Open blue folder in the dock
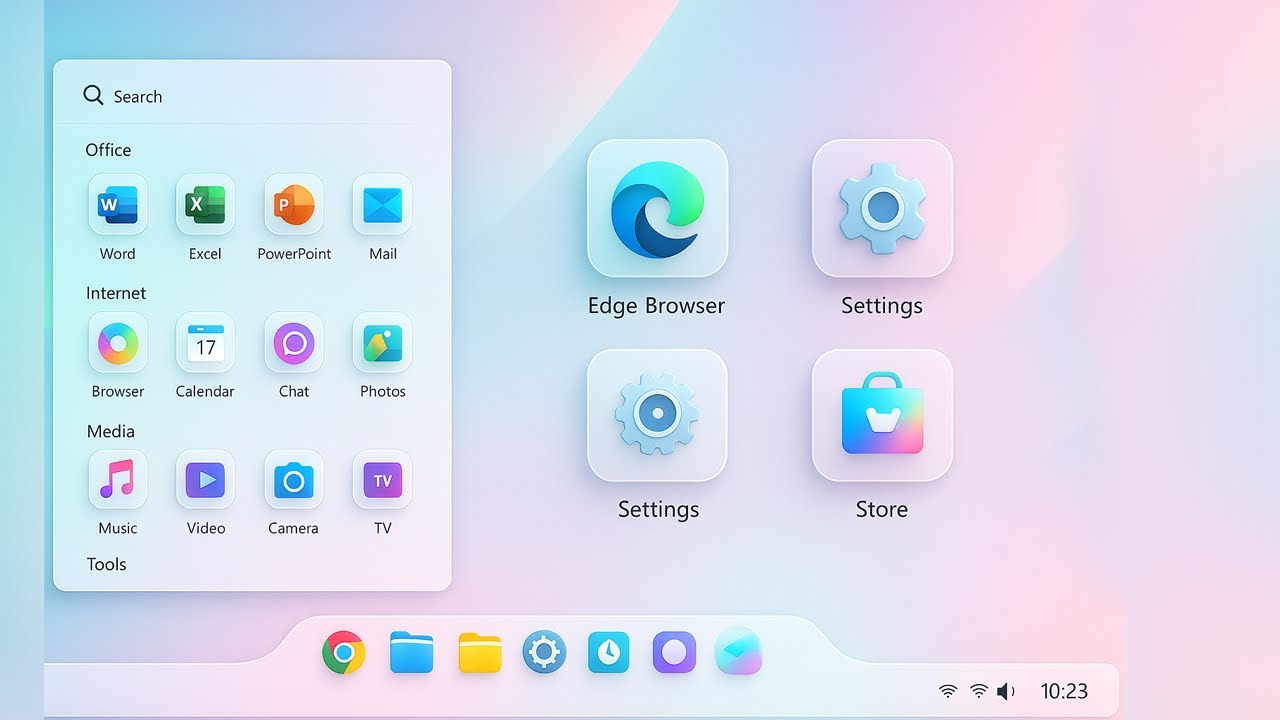The height and width of the screenshot is (720, 1280). point(412,652)
